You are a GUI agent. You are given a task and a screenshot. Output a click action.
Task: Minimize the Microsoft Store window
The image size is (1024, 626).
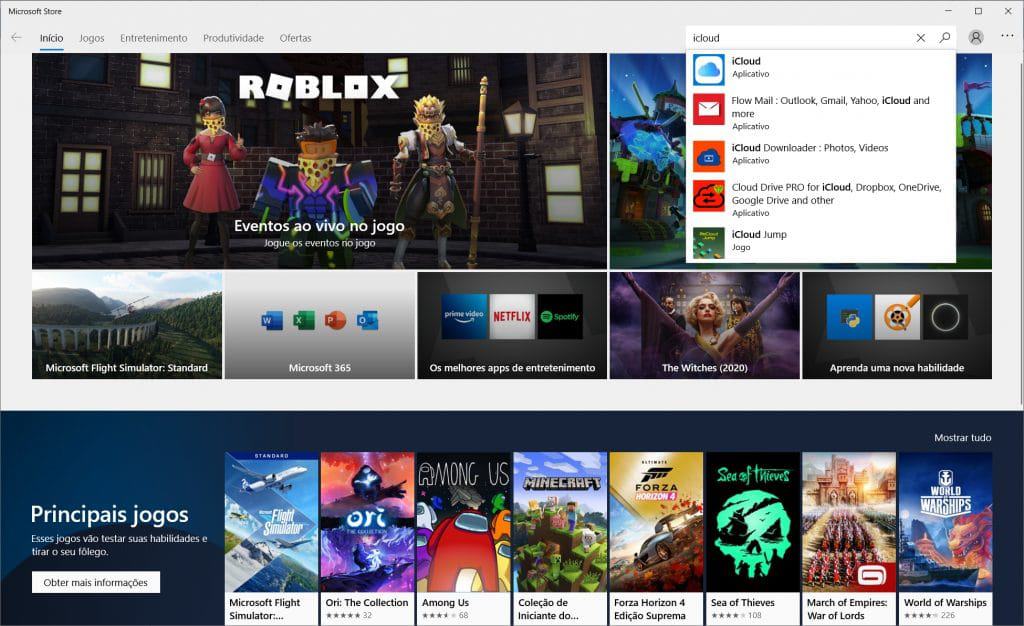tap(948, 11)
